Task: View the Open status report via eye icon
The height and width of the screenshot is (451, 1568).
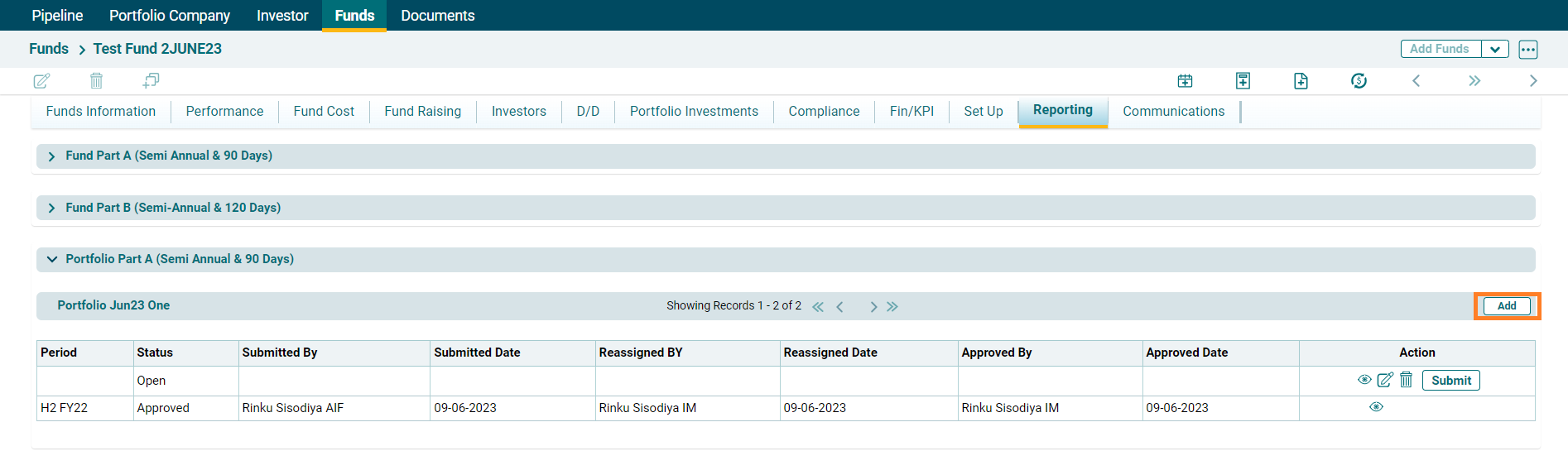Action: [1364, 381]
